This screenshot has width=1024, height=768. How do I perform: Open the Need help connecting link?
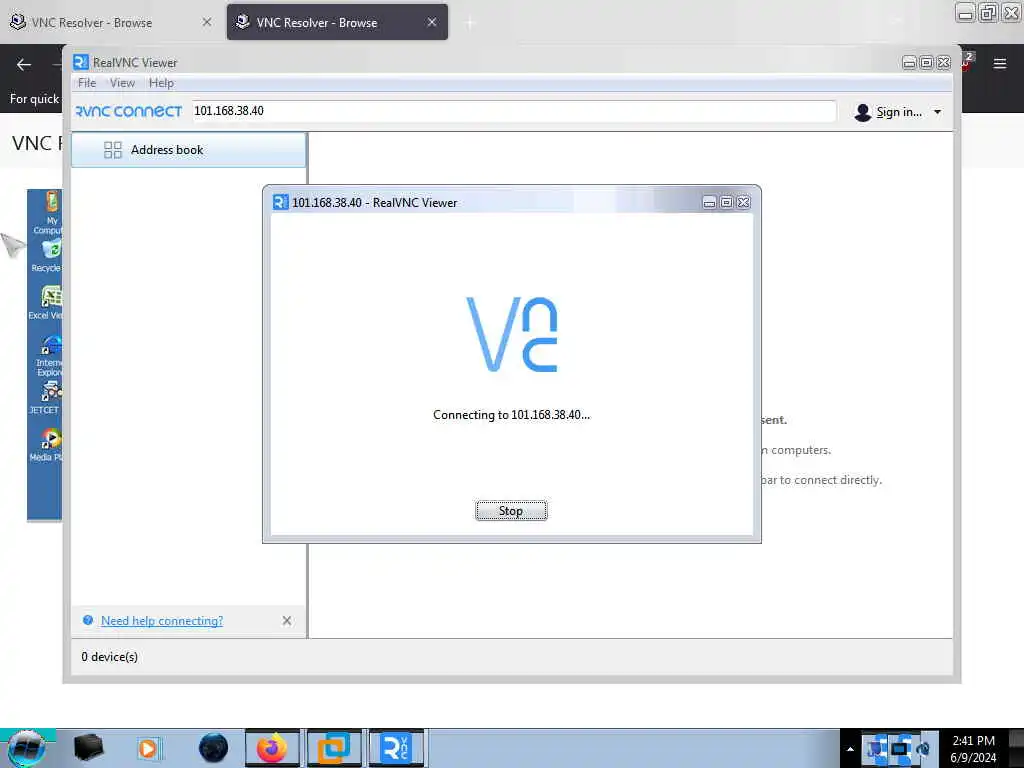click(162, 620)
